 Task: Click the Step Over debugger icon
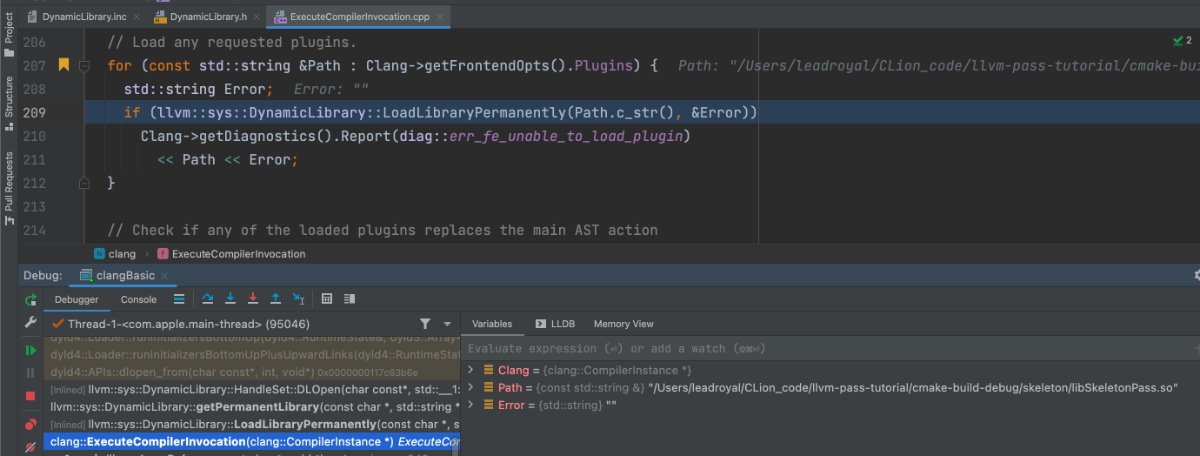point(208,299)
